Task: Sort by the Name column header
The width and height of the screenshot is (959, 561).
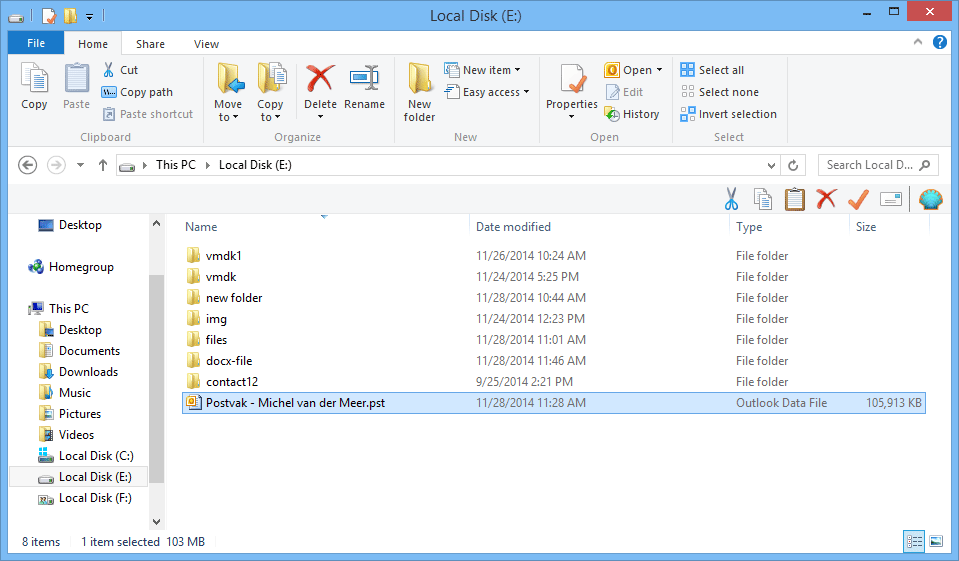Action: coord(201,227)
